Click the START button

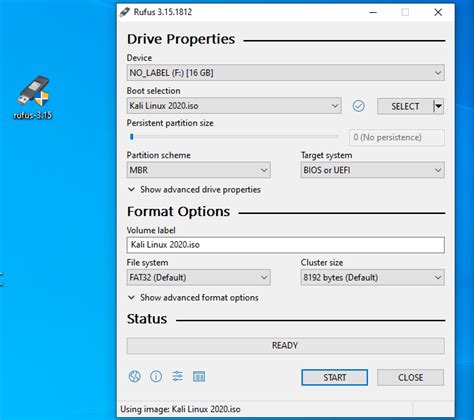(334, 377)
